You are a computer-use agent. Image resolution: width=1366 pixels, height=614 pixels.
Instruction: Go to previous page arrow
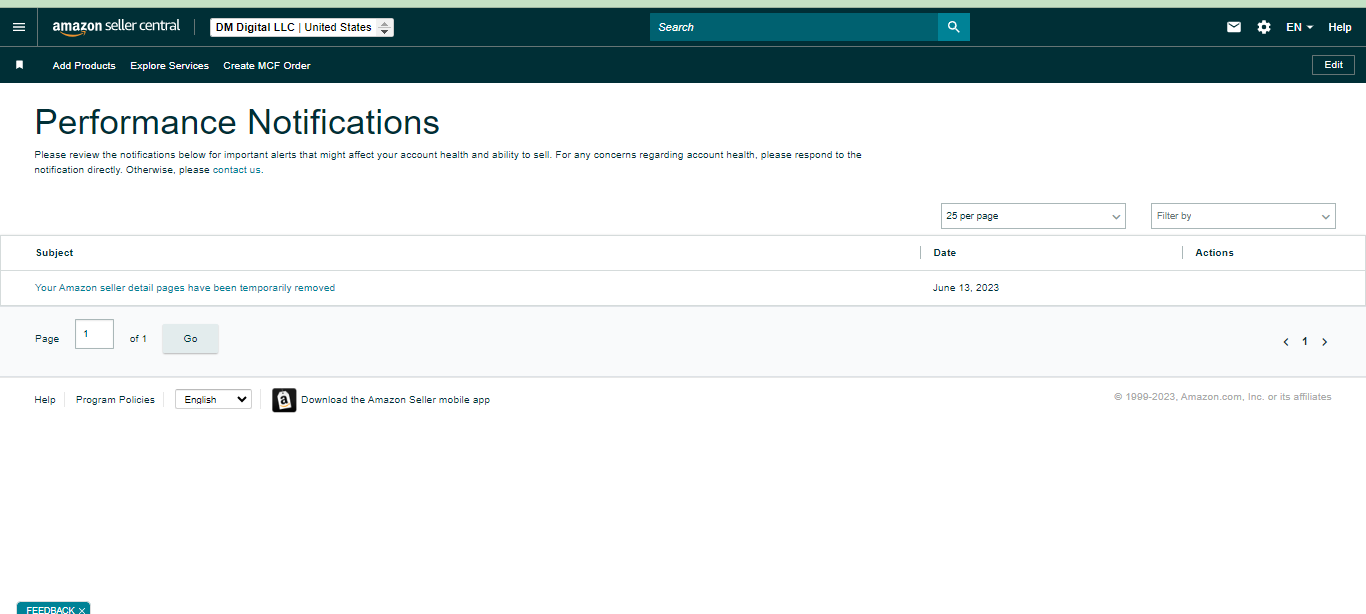click(1286, 342)
